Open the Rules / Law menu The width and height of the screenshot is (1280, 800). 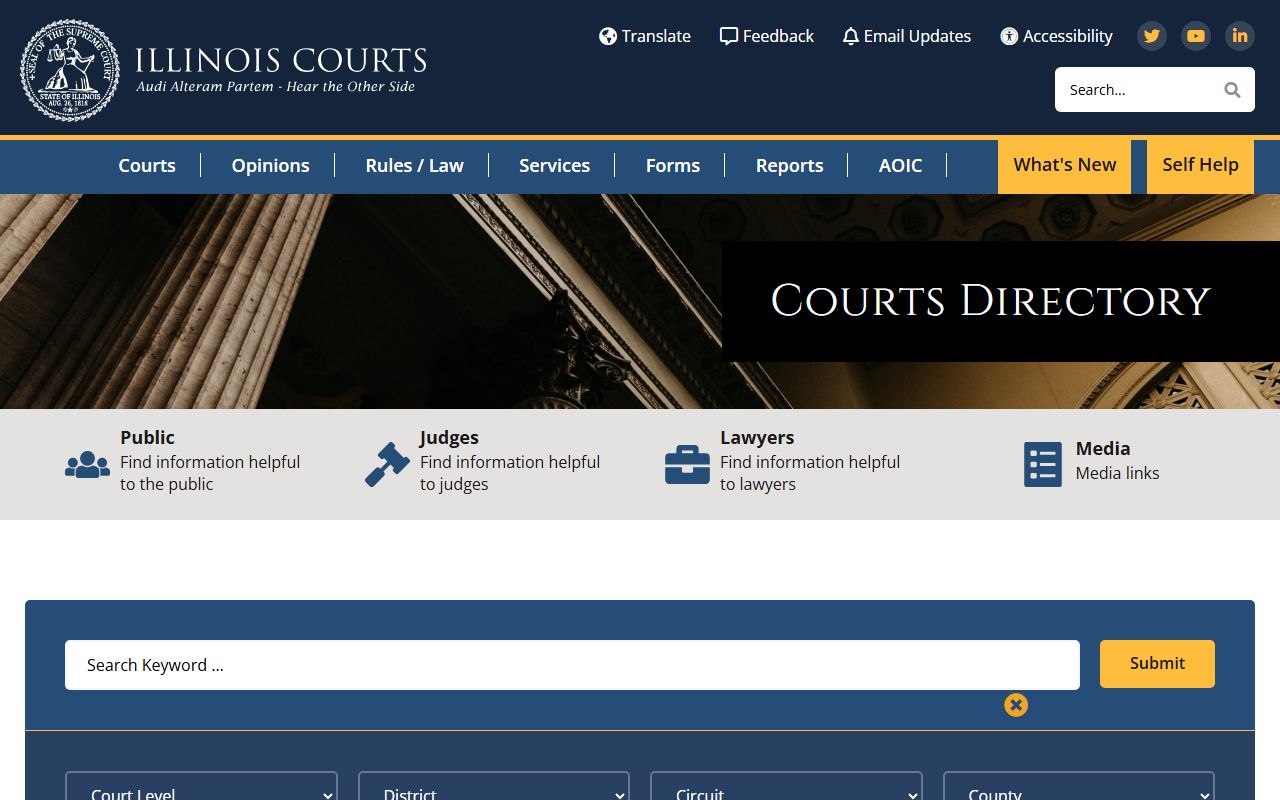pyautogui.click(x=414, y=166)
